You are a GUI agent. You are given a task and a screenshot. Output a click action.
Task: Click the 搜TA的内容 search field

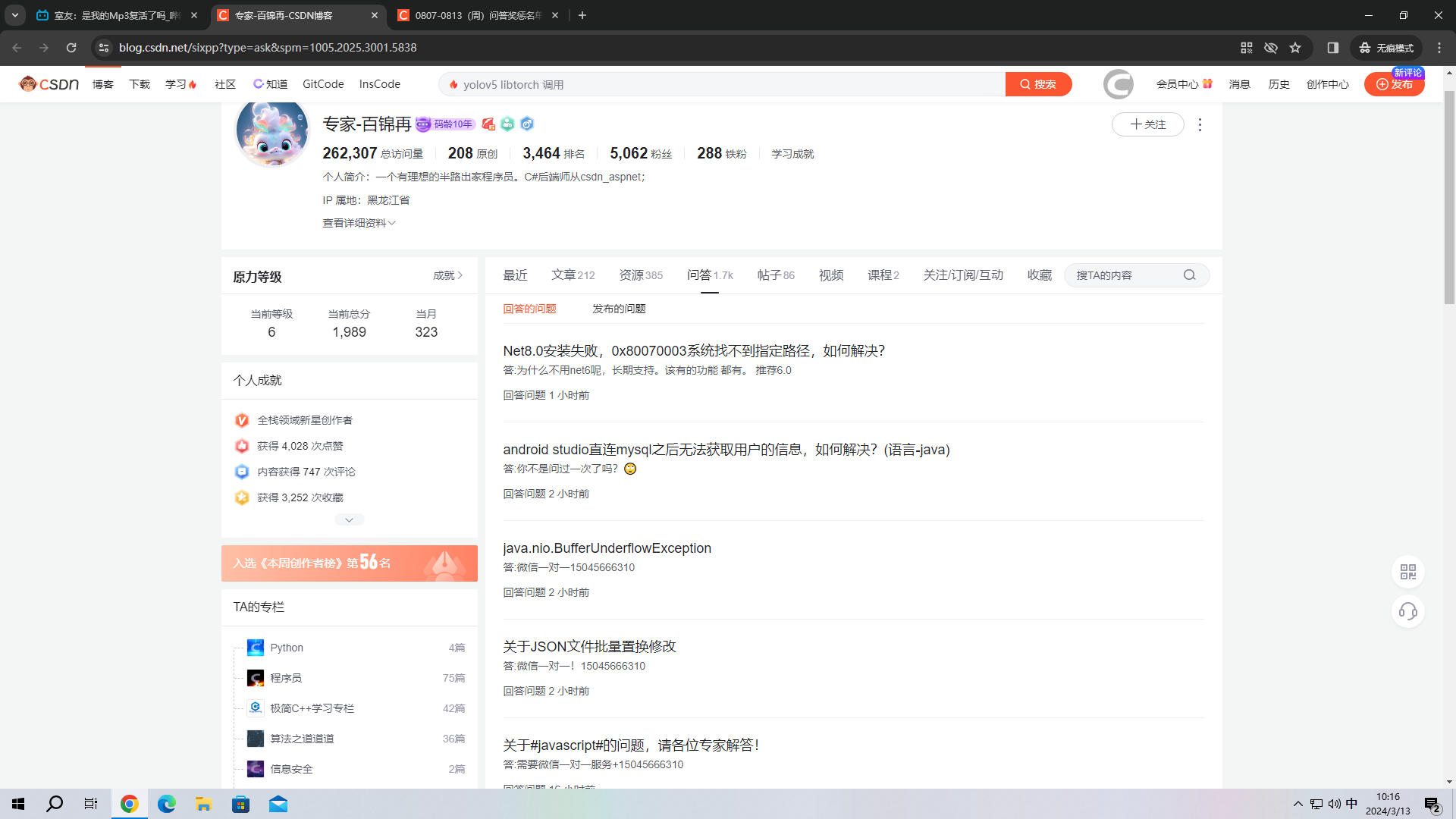click(x=1122, y=275)
